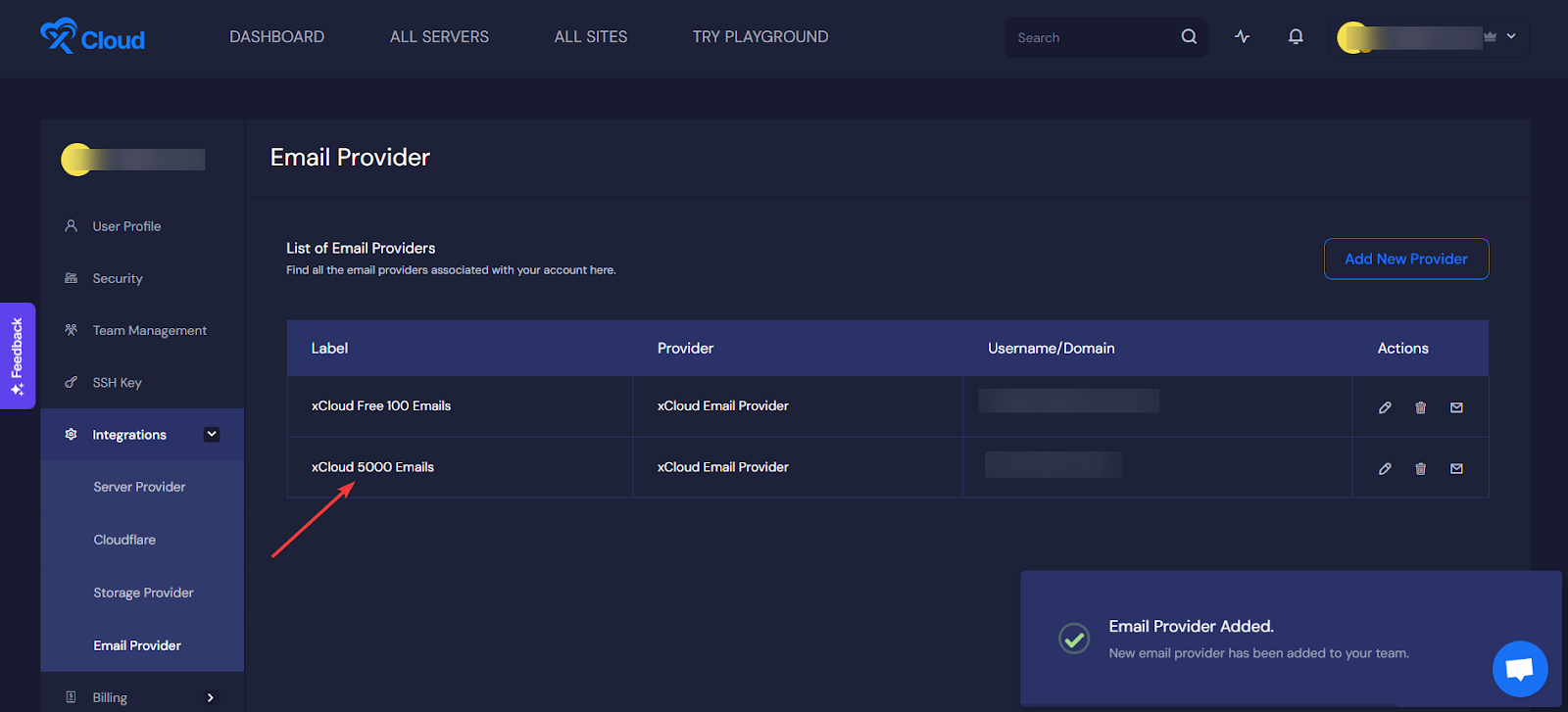Image resolution: width=1568 pixels, height=712 pixels.
Task: Click the Username/Domain column header
Action: coord(1052,348)
